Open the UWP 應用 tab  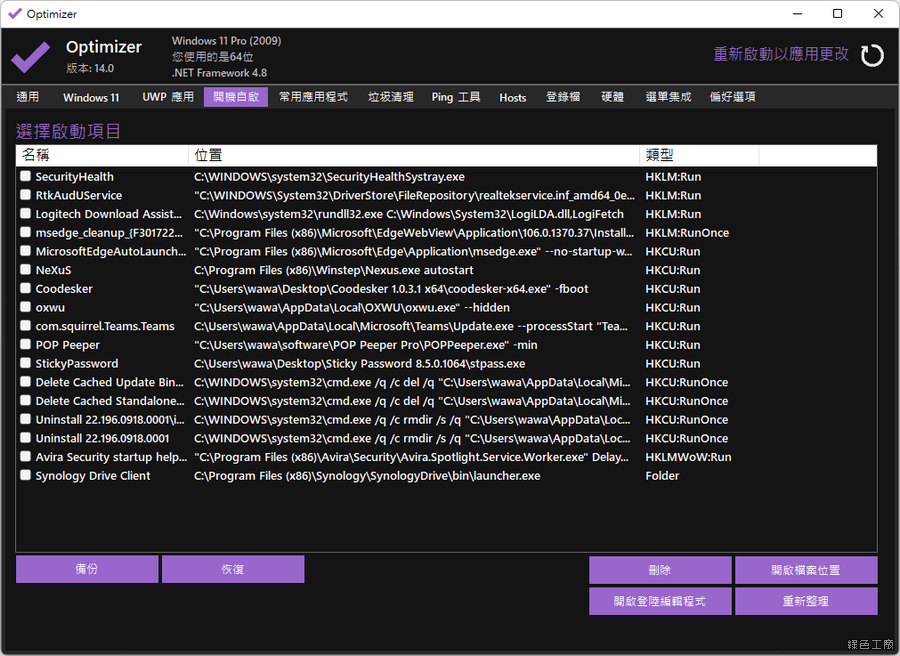[168, 97]
